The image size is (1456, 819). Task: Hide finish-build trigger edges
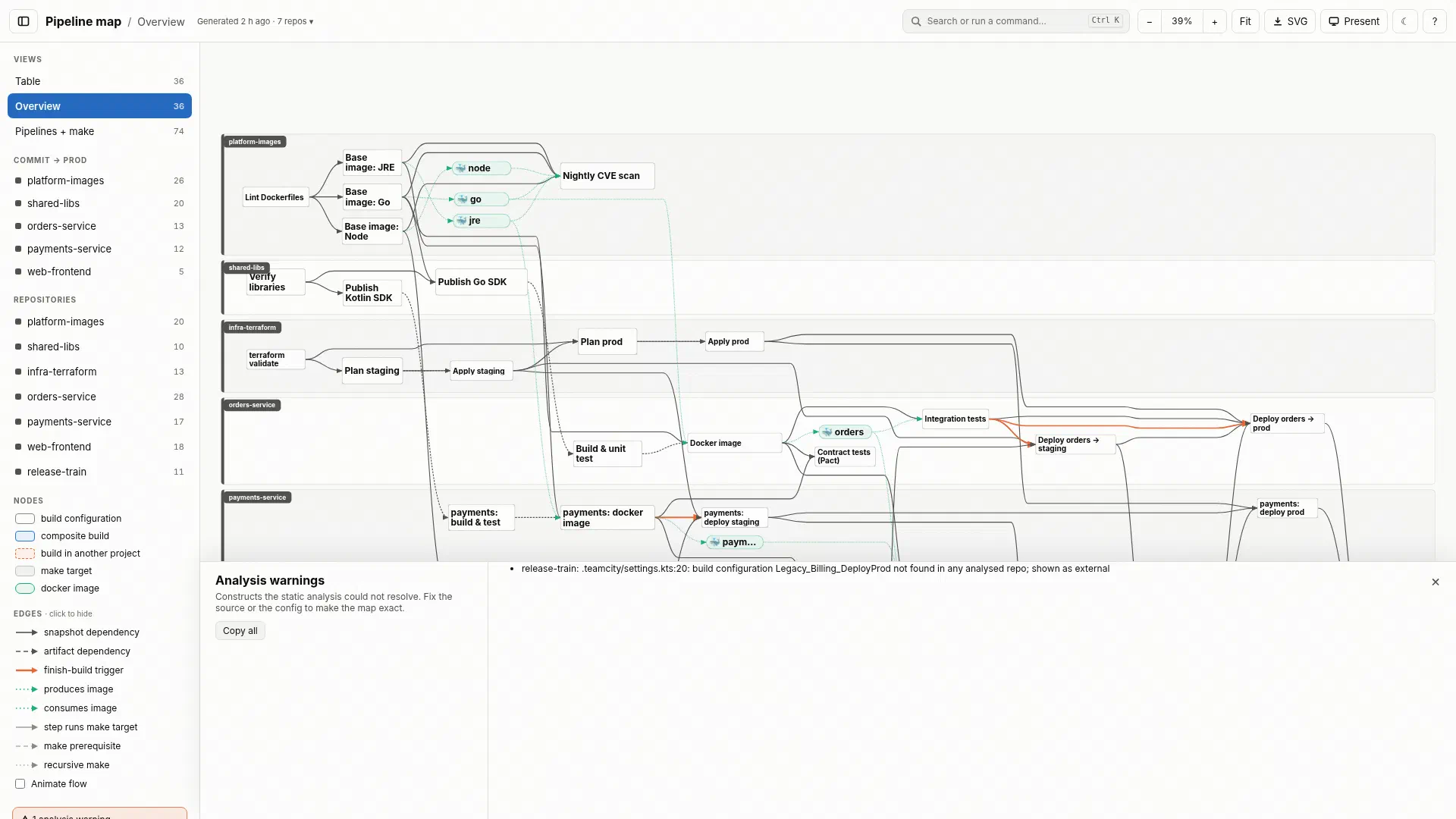pyautogui.click(x=70, y=670)
